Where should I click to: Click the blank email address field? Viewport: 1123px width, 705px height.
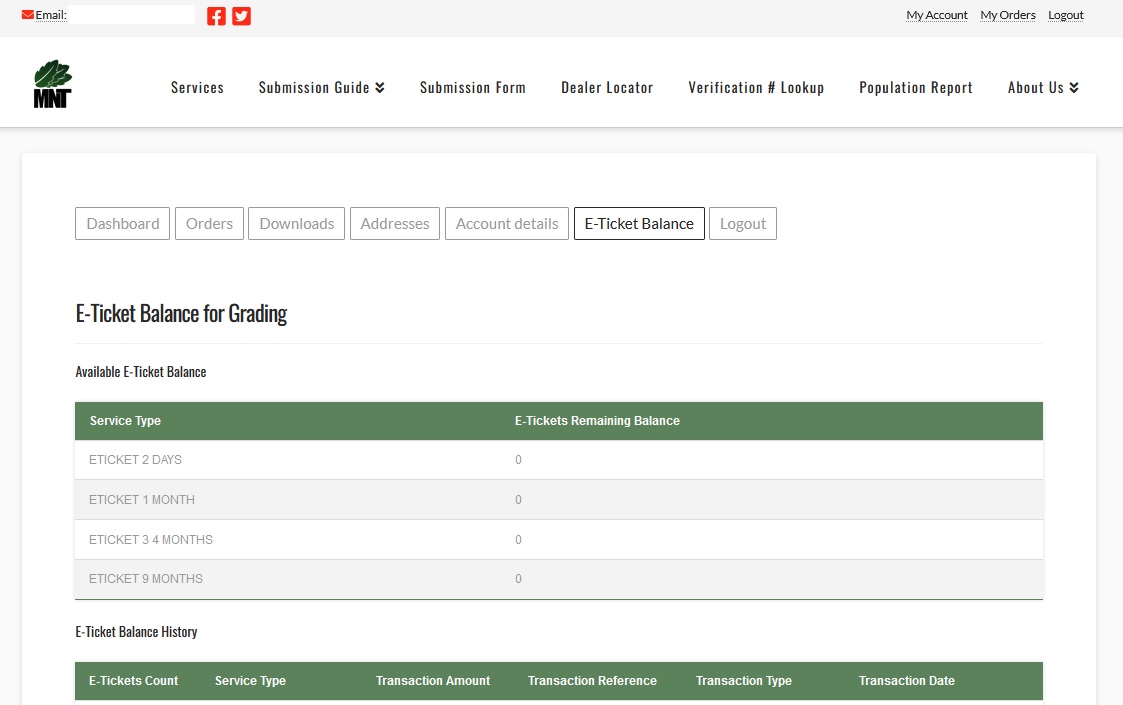[x=132, y=14]
